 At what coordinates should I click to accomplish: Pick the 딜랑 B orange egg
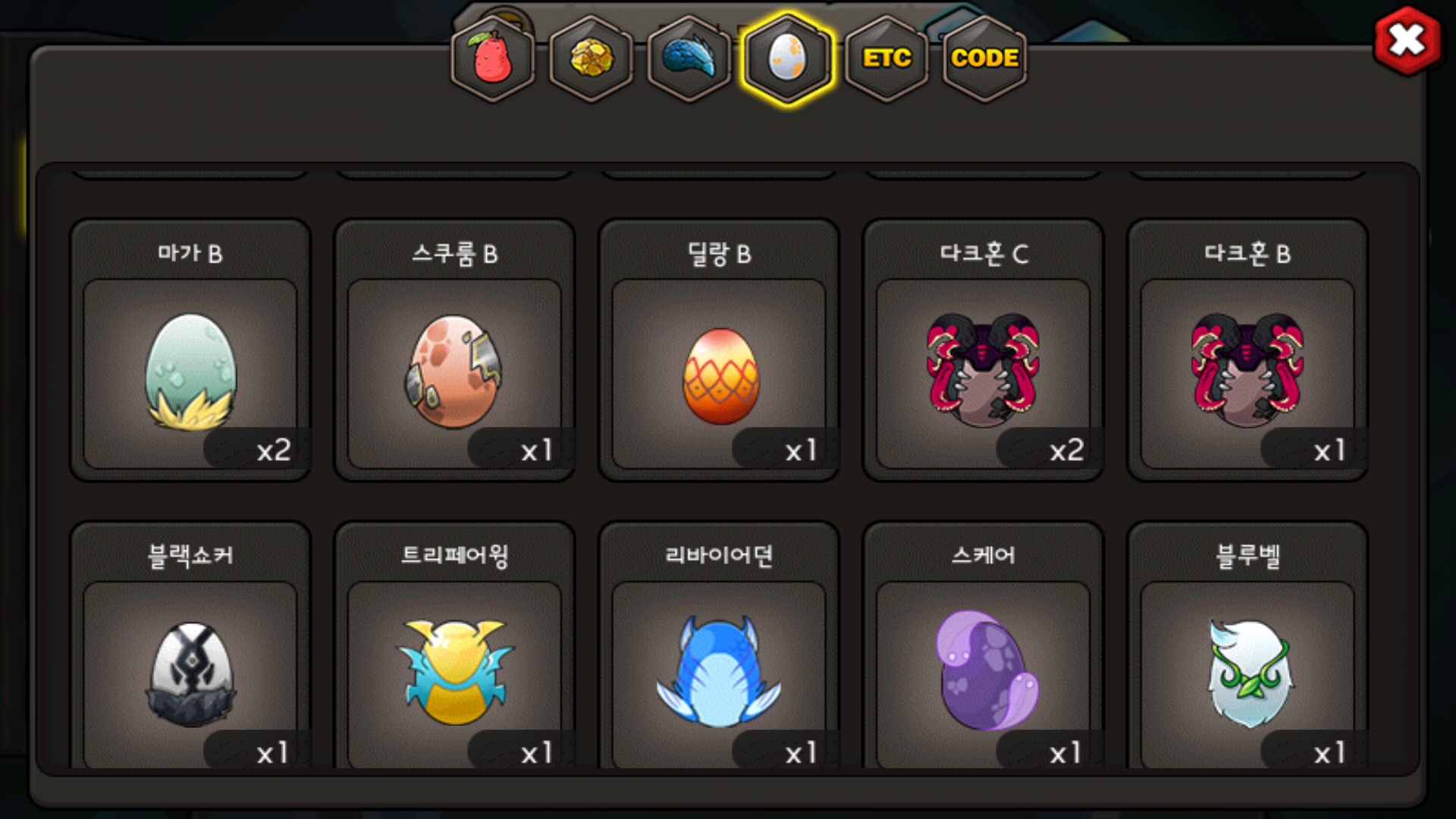click(x=719, y=372)
